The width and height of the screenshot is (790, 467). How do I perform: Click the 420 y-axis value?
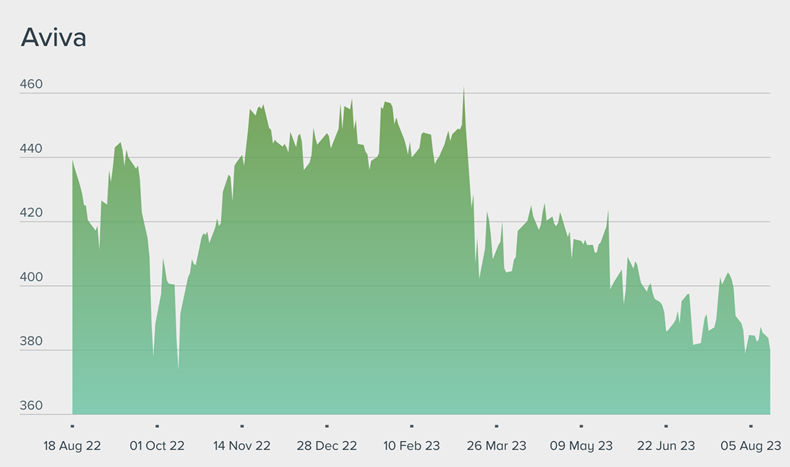[x=31, y=213]
